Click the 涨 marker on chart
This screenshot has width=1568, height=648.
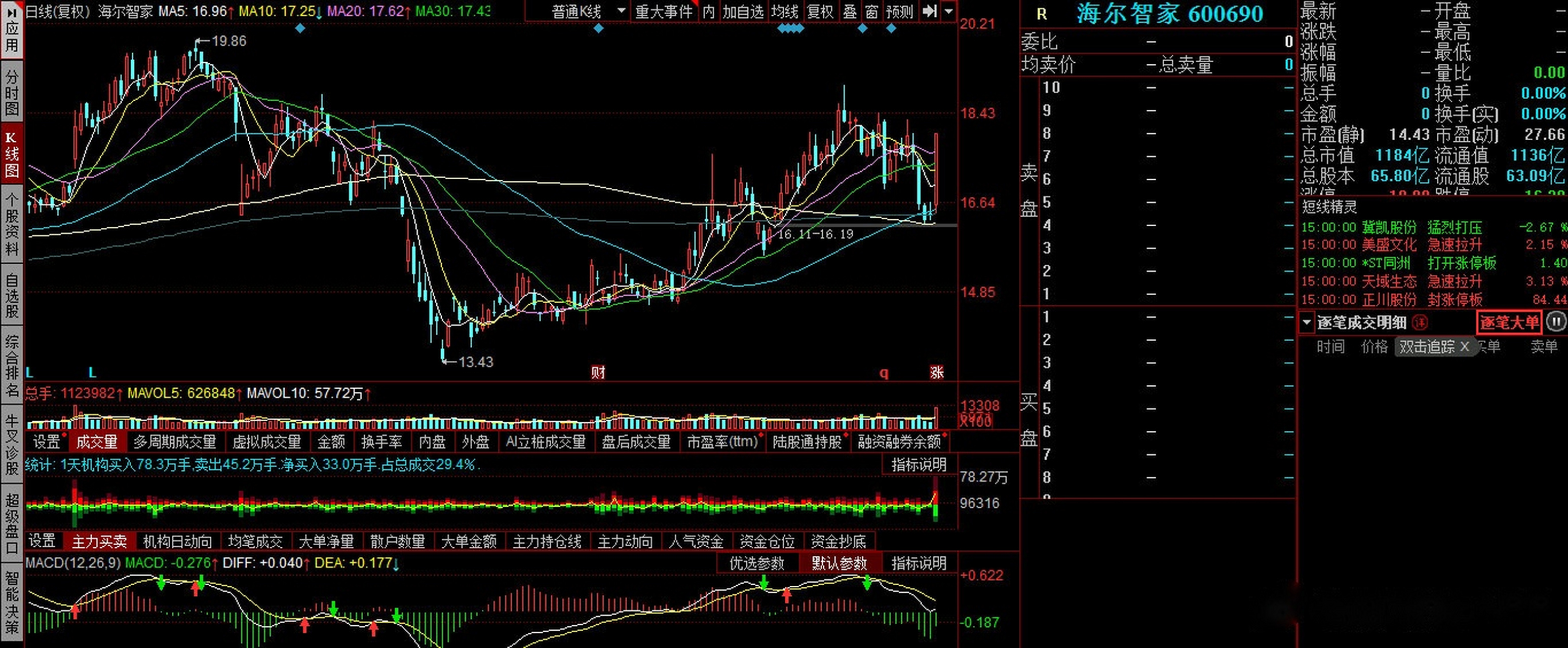click(x=937, y=373)
